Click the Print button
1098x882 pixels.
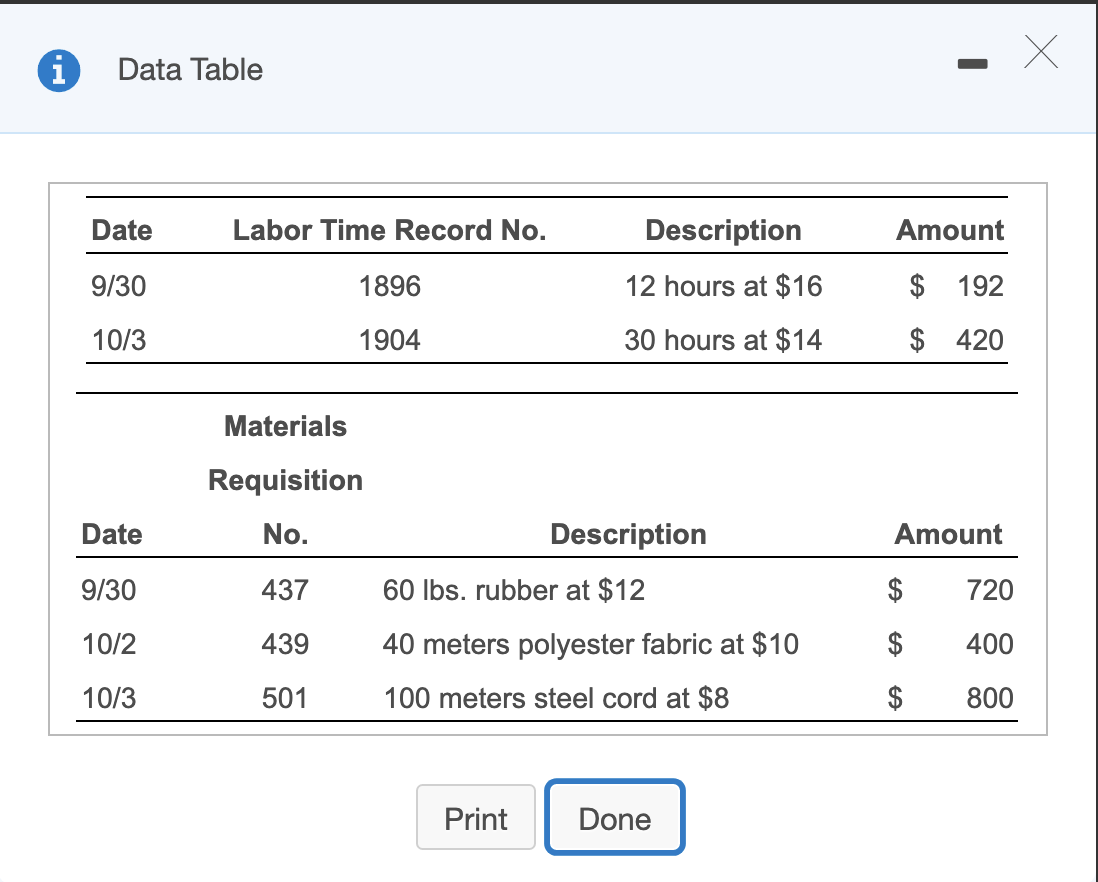475,817
